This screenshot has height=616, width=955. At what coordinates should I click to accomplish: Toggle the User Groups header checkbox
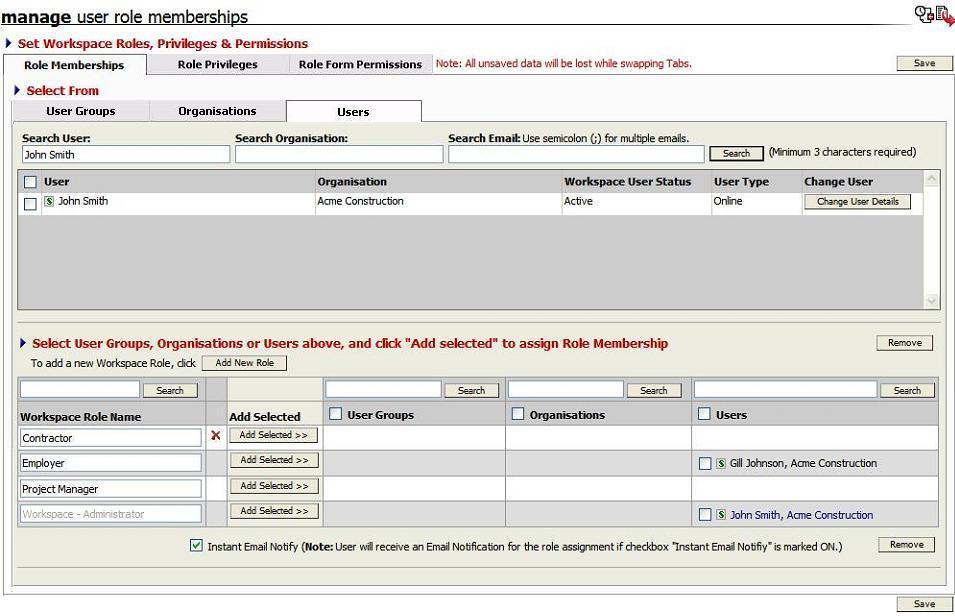[335, 414]
